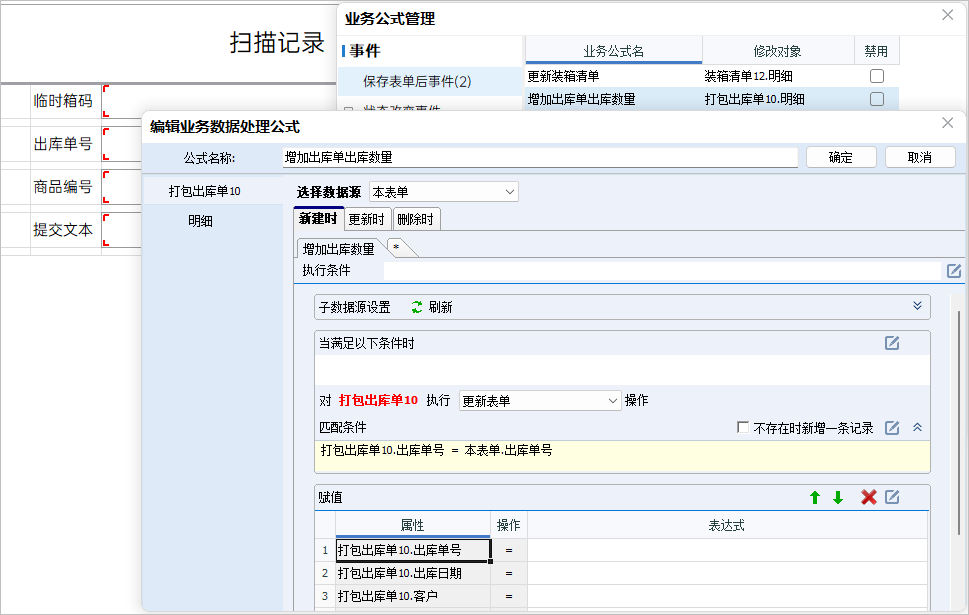The height and width of the screenshot is (615, 969).
Task: Click 临时箱码 field in 扫描记录 form
Action: coord(122,101)
